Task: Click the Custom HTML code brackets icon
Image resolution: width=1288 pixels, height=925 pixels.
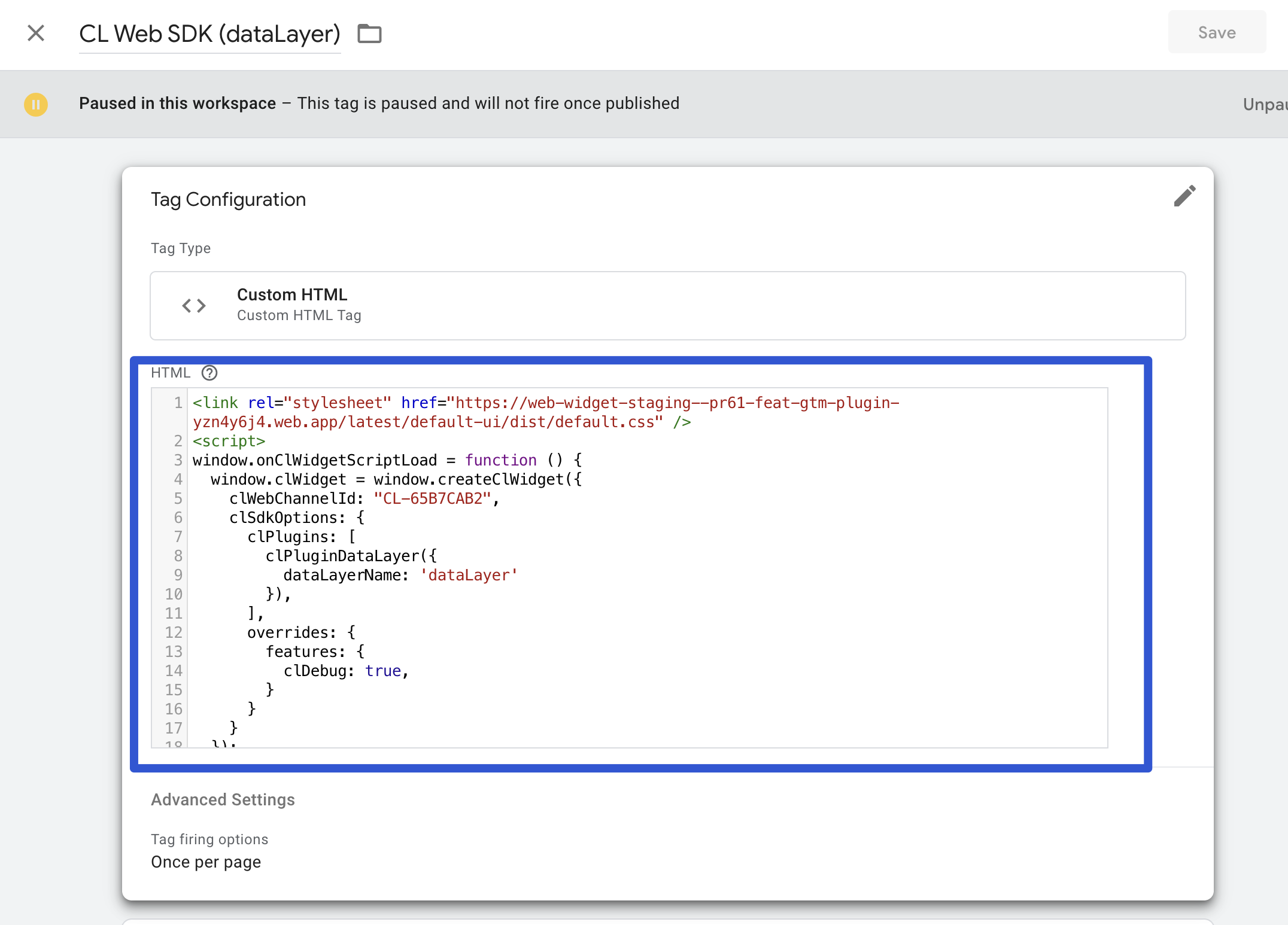Action: pos(194,306)
